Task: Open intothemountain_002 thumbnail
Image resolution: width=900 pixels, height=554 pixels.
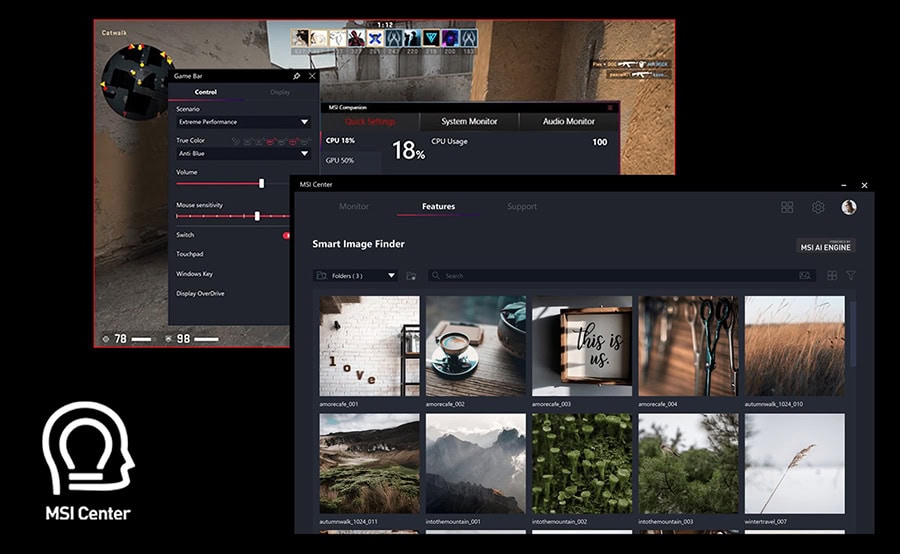Action: point(582,464)
